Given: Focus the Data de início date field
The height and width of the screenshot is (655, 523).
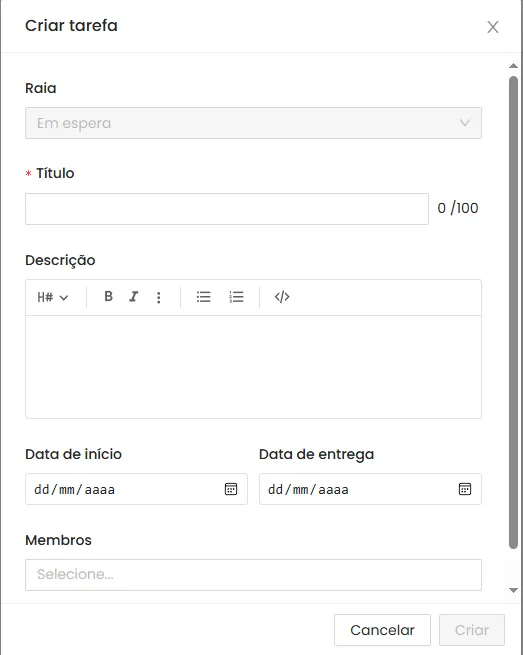Looking at the screenshot, I should click(136, 489).
